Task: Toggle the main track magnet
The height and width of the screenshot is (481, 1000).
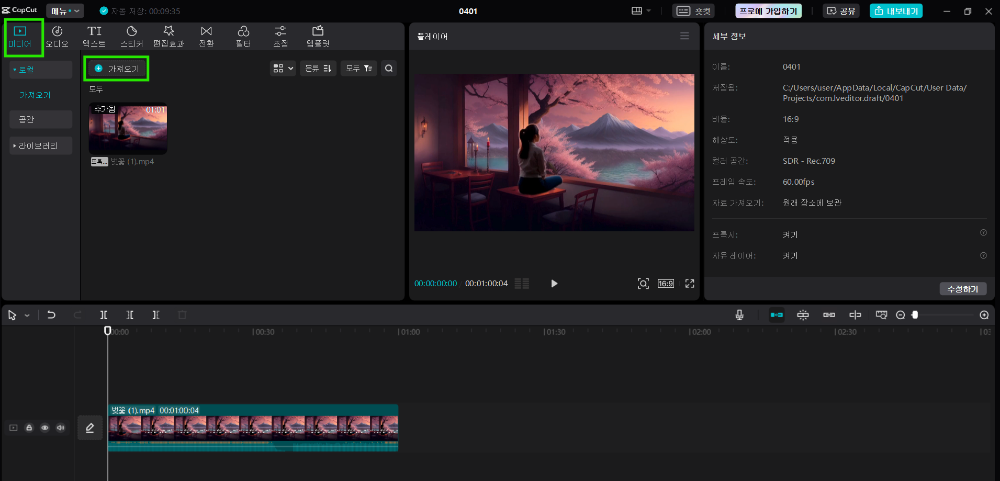Action: coord(777,315)
